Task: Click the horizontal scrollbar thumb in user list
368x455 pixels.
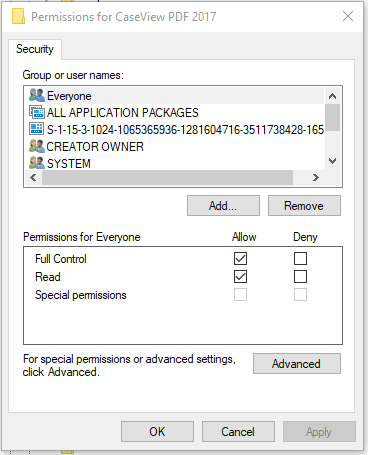Action: [x=167, y=178]
